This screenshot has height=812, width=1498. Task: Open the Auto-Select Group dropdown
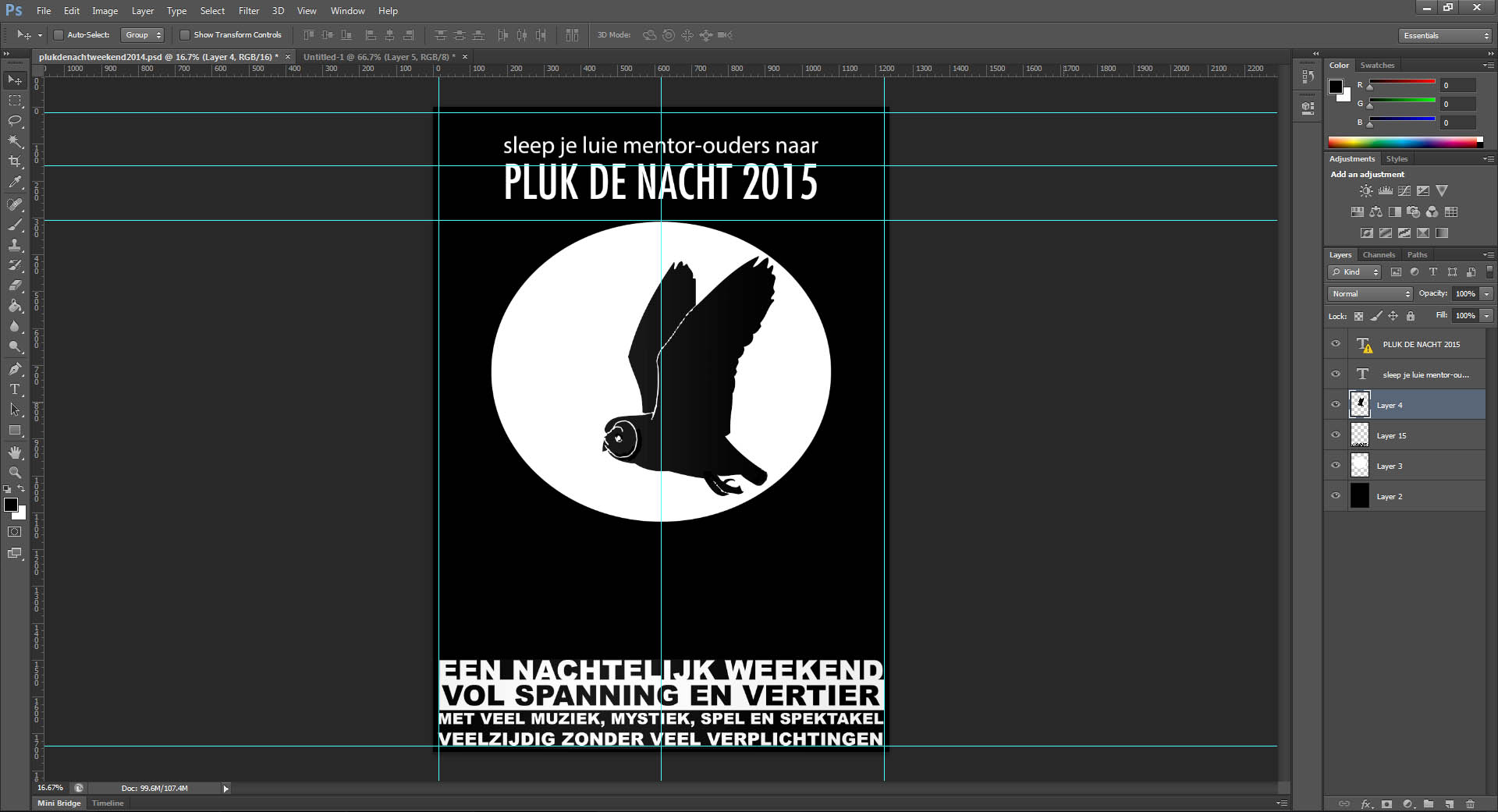coord(143,34)
